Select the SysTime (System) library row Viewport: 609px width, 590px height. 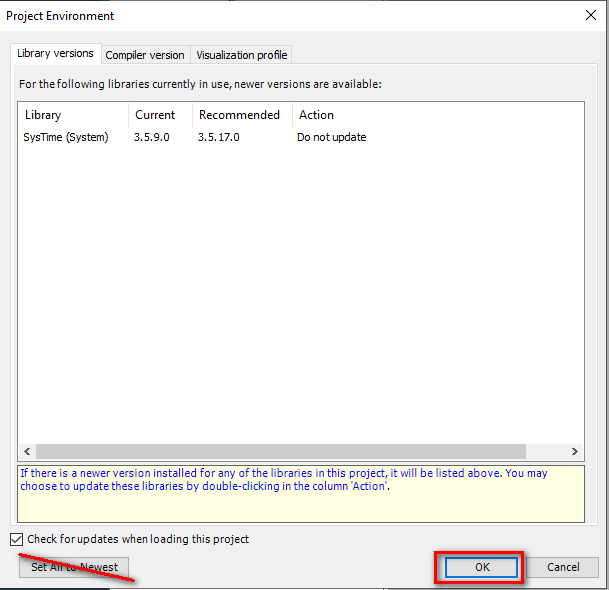click(66, 137)
